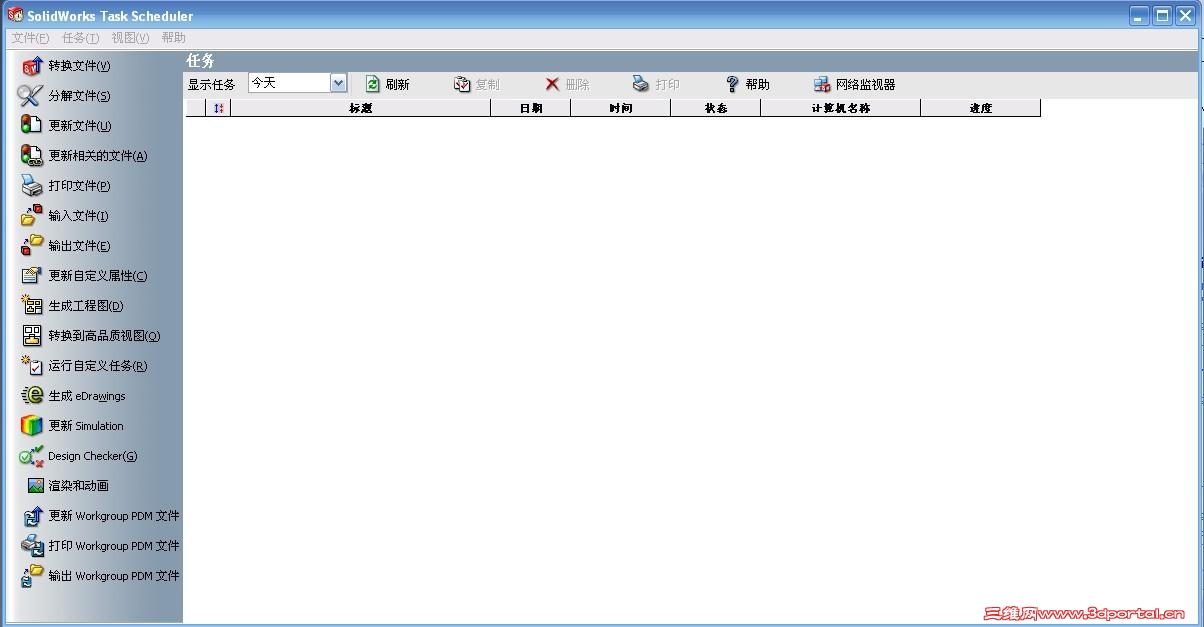Click the 帮助 question mark icon
This screenshot has width=1204, height=627.
tap(732, 85)
